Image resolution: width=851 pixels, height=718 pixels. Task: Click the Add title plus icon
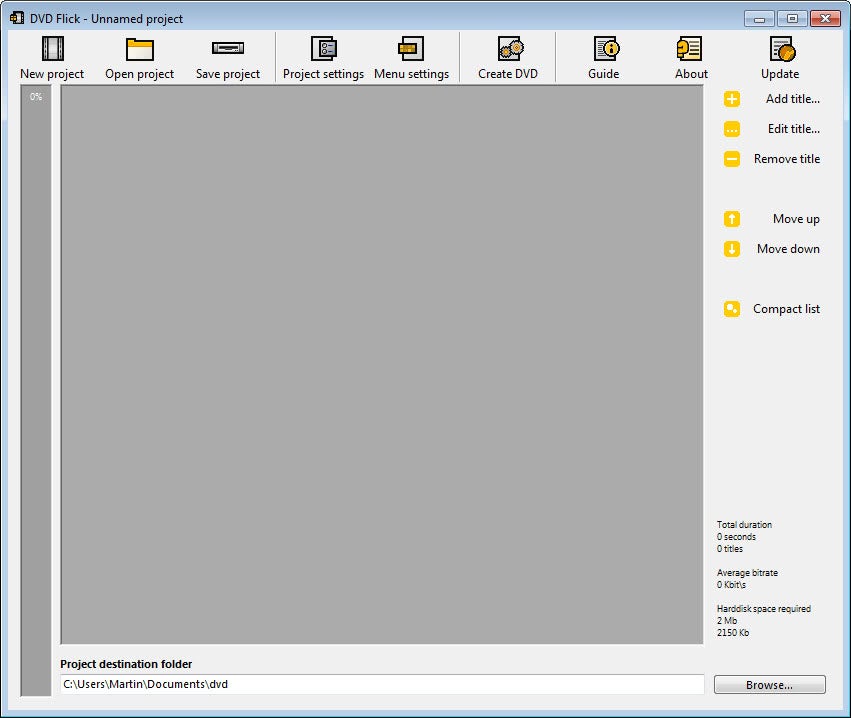click(732, 99)
